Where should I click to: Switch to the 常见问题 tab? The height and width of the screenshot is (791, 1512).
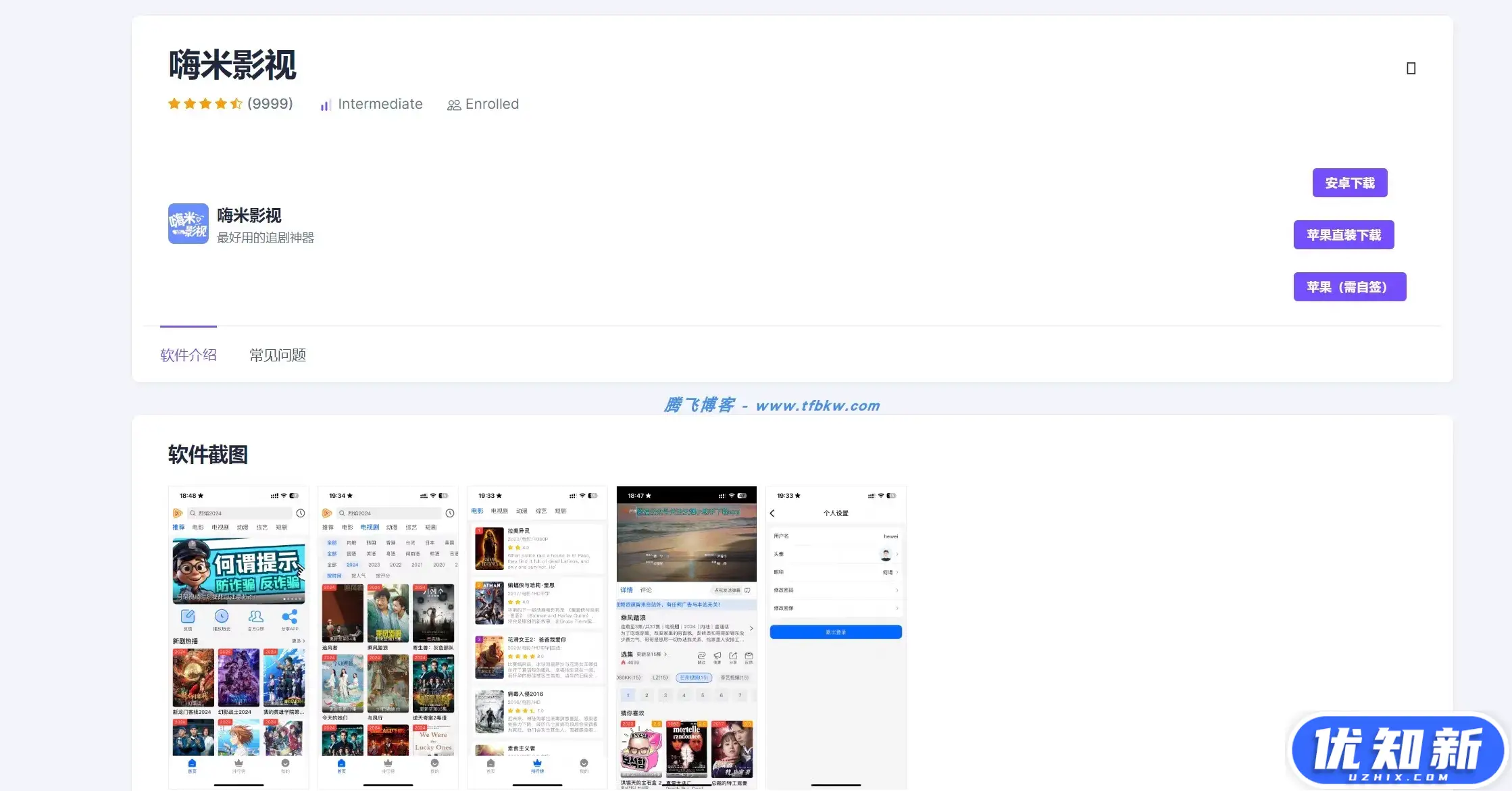[278, 355]
